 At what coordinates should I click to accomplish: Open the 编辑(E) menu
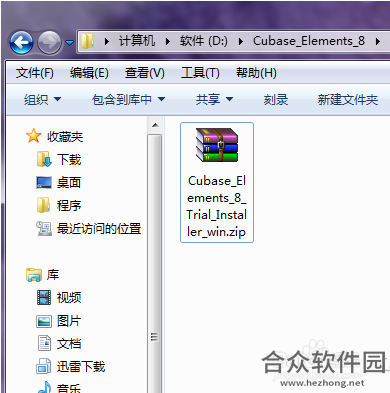(x=89, y=73)
